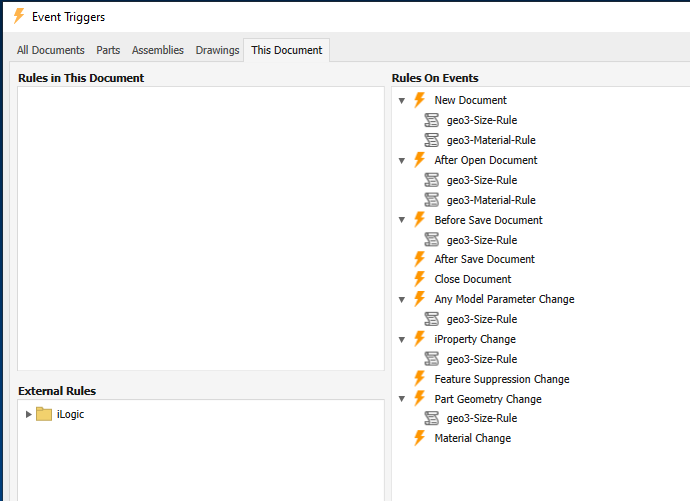The width and height of the screenshot is (690, 501).
Task: Open the Parts tab
Action: coord(108,50)
